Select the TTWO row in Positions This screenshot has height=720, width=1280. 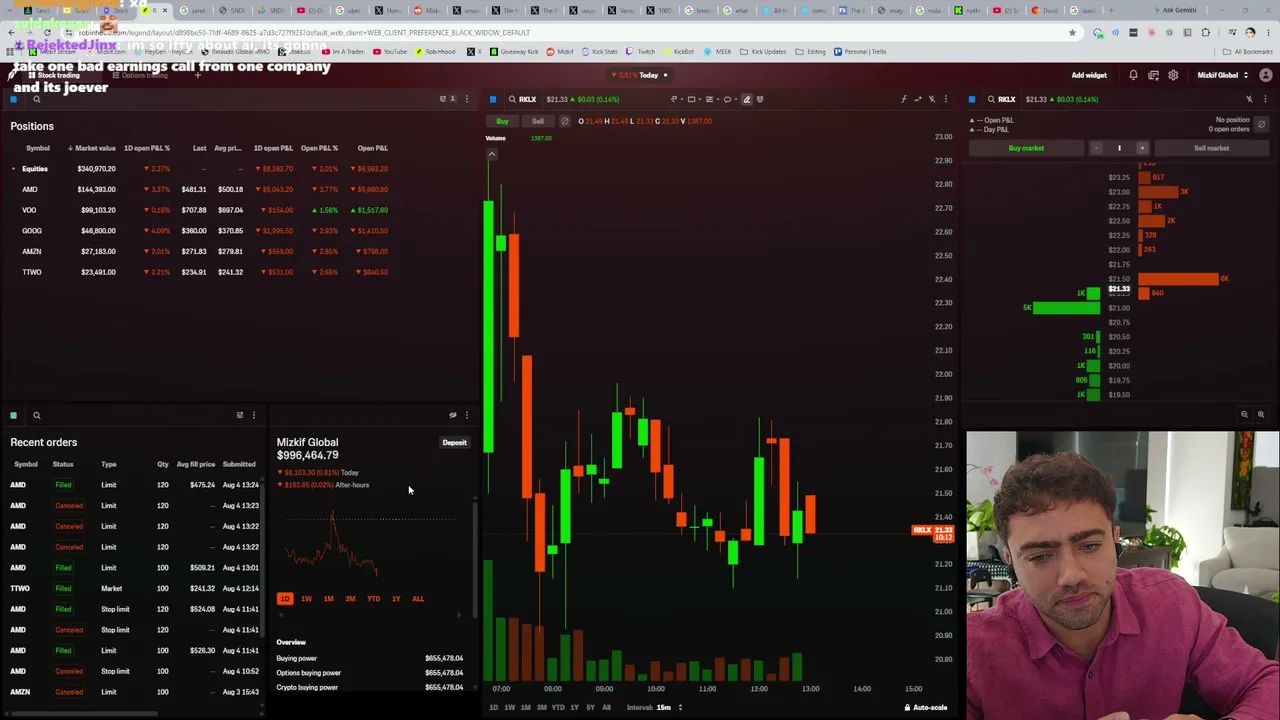(x=200, y=272)
